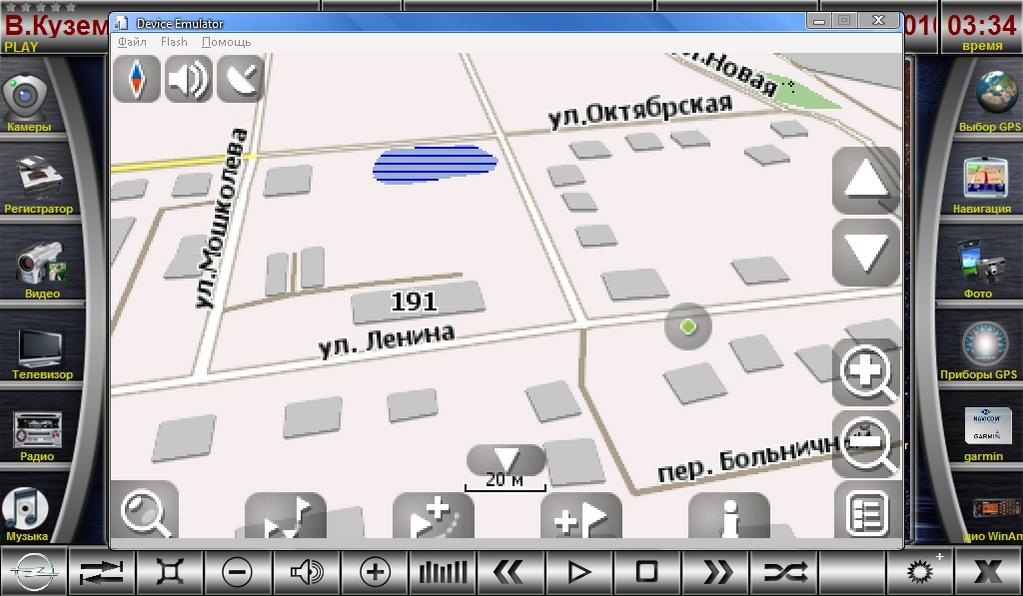Viewport: 1023px width, 596px height.
Task: Decrease volume with the minus circle button
Action: tap(237, 572)
